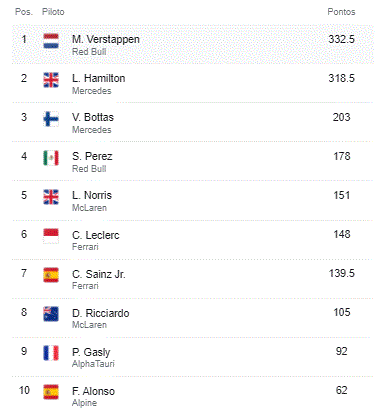Click the Piloto column header
Screen dimensions: 375x413
(x=53, y=12)
